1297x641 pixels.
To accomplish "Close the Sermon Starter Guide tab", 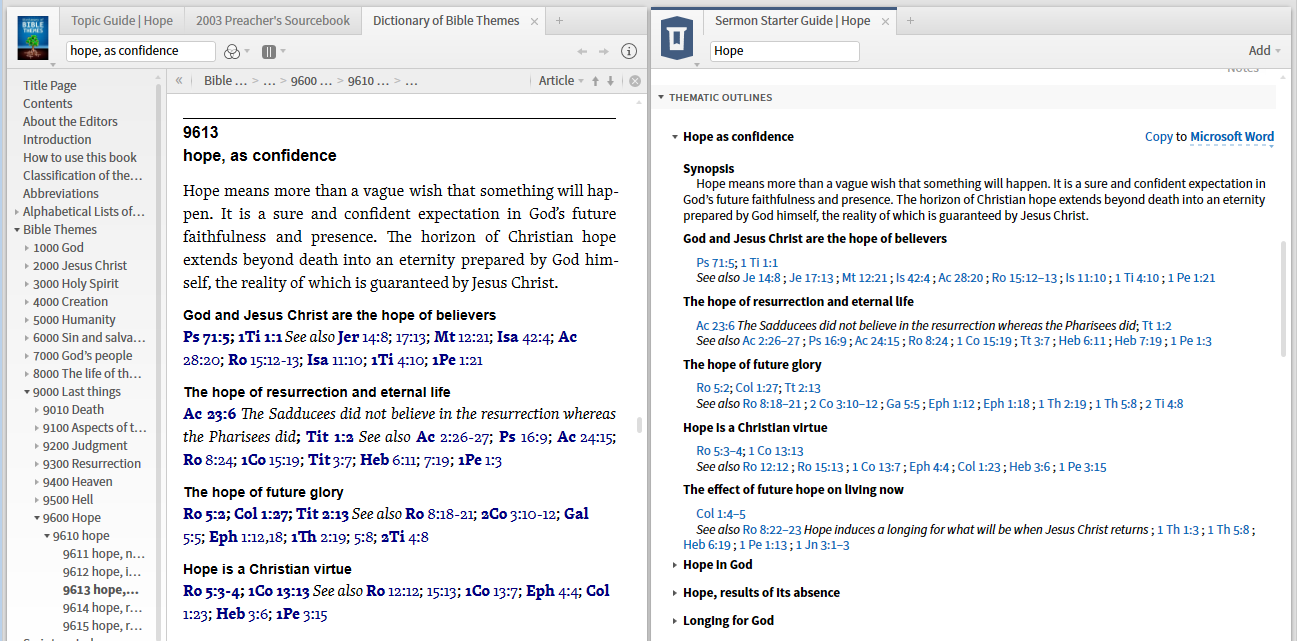I will 887,21.
